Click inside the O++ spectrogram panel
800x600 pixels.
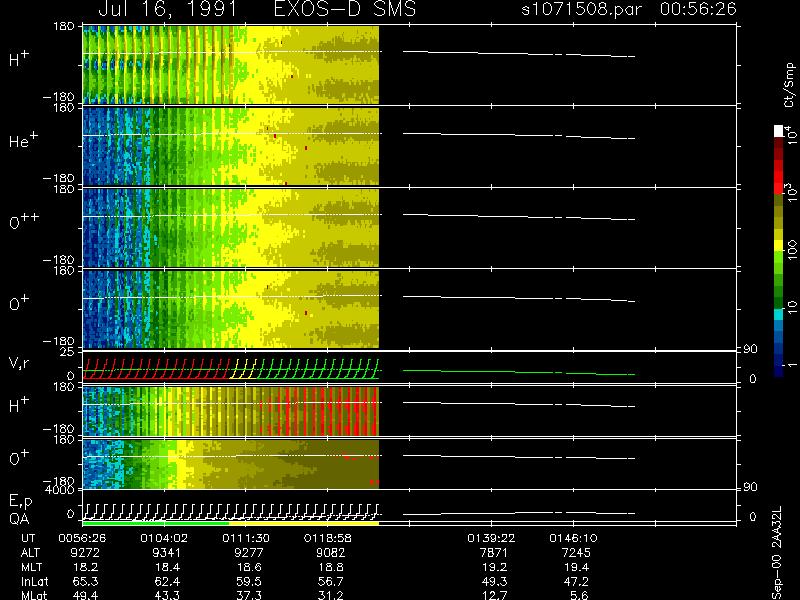click(231, 228)
